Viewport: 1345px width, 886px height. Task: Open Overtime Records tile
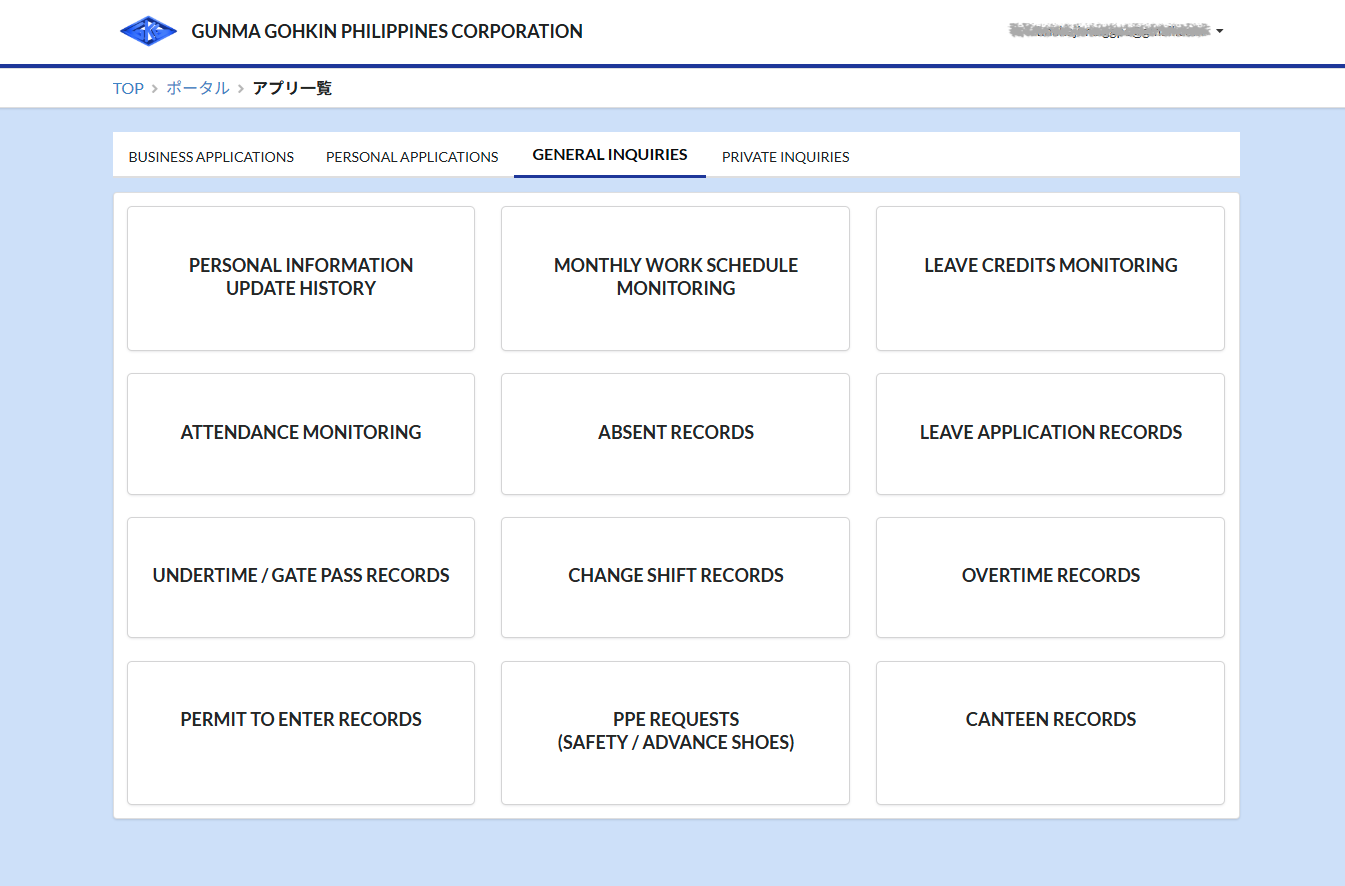point(1050,576)
